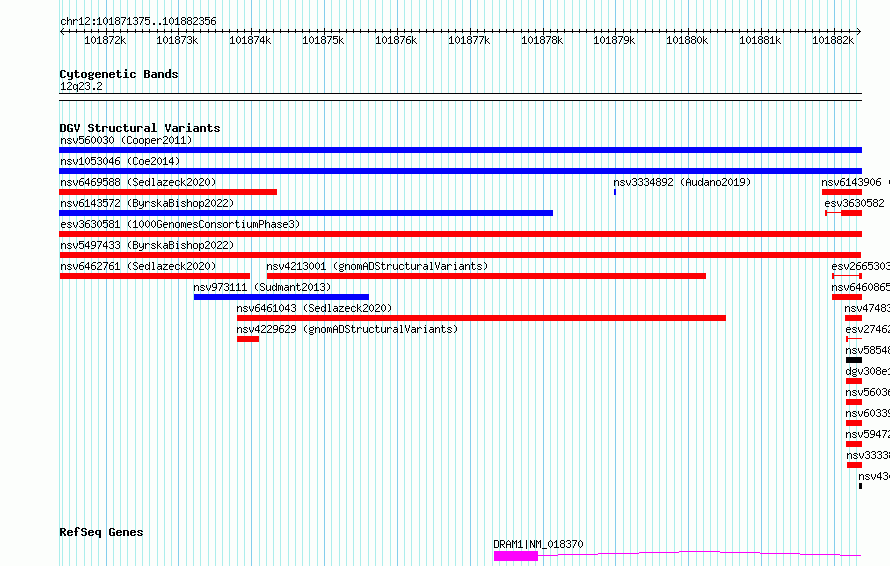Select the black bar under nsv58548
This screenshot has height=566, width=890.
(x=854, y=360)
